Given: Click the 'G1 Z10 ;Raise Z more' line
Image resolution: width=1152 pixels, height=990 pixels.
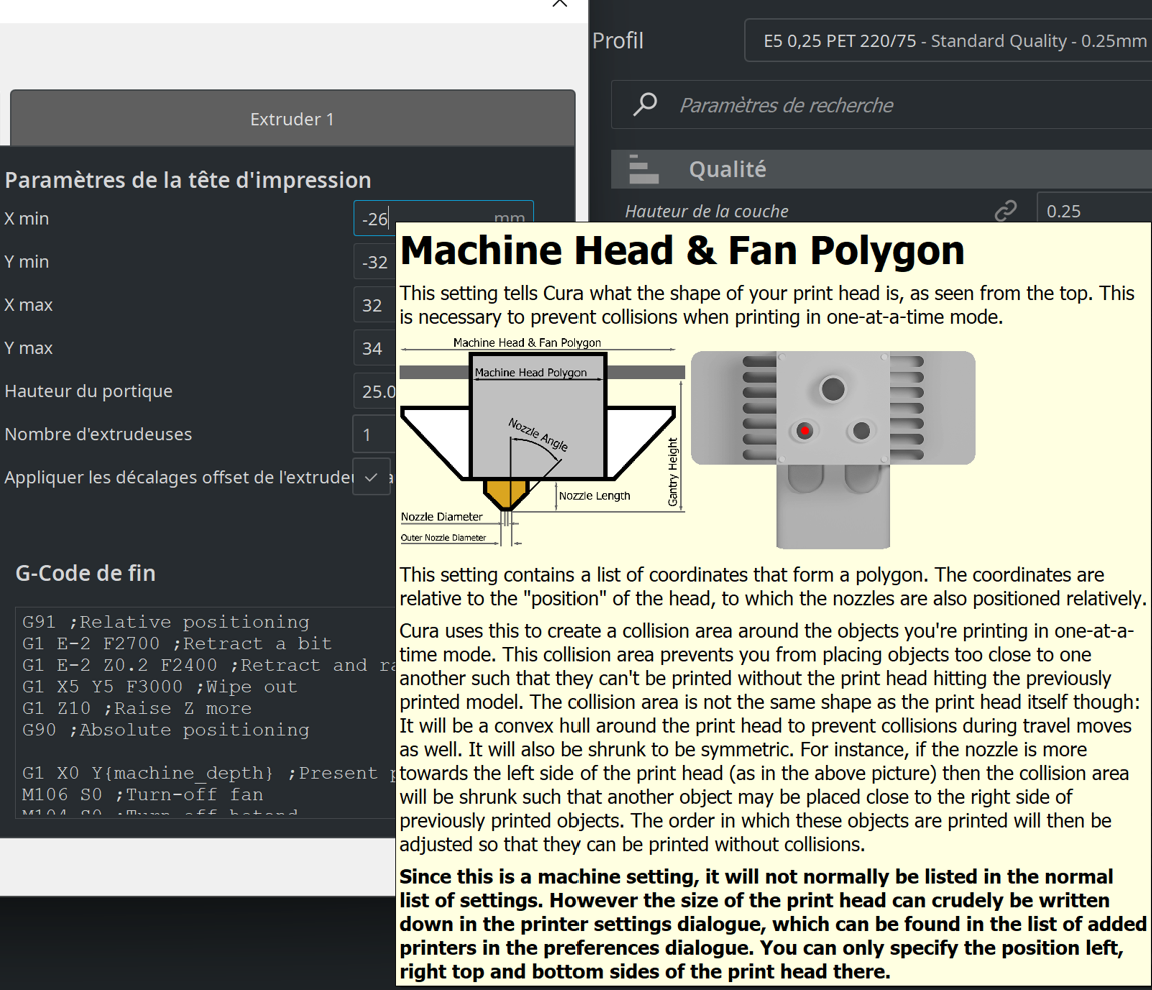Looking at the screenshot, I should (x=137, y=709).
